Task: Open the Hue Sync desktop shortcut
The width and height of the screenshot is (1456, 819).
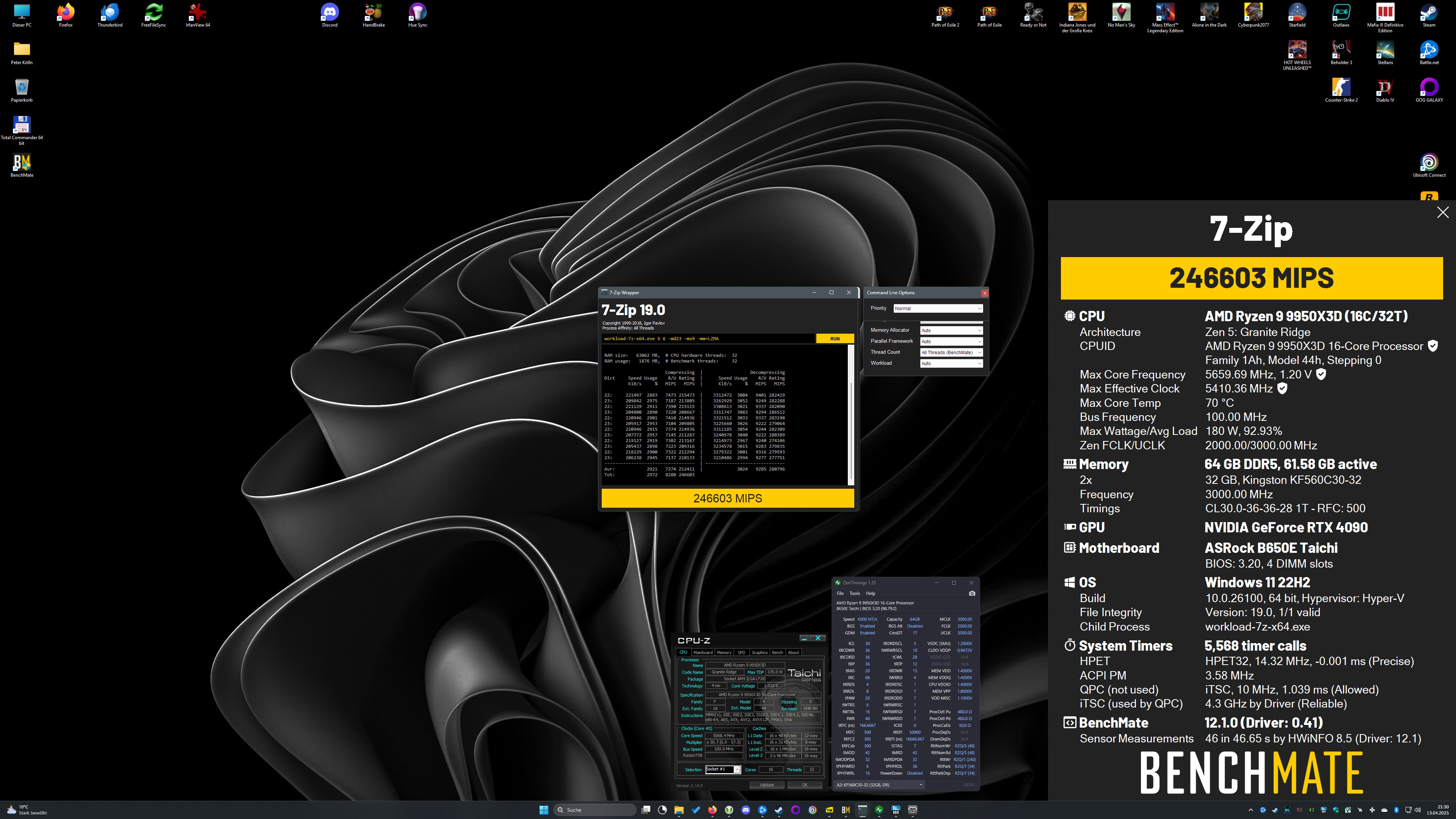Action: coord(418,15)
